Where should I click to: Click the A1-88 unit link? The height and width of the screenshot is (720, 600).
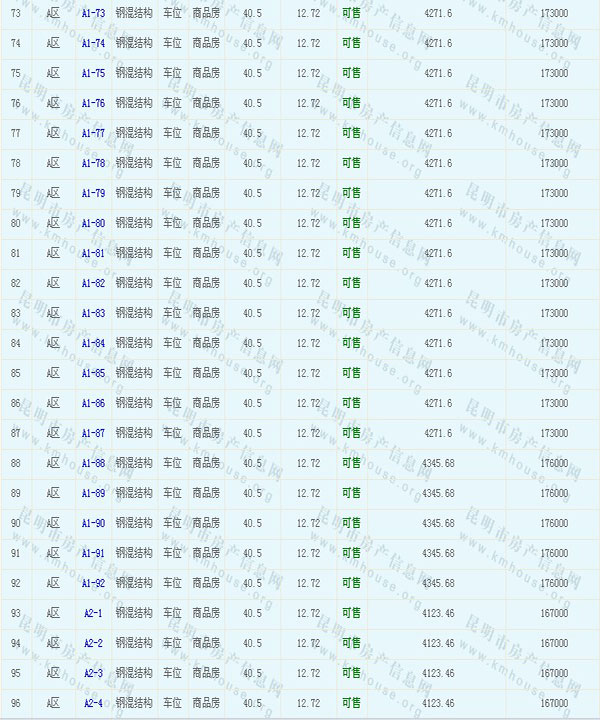93,463
